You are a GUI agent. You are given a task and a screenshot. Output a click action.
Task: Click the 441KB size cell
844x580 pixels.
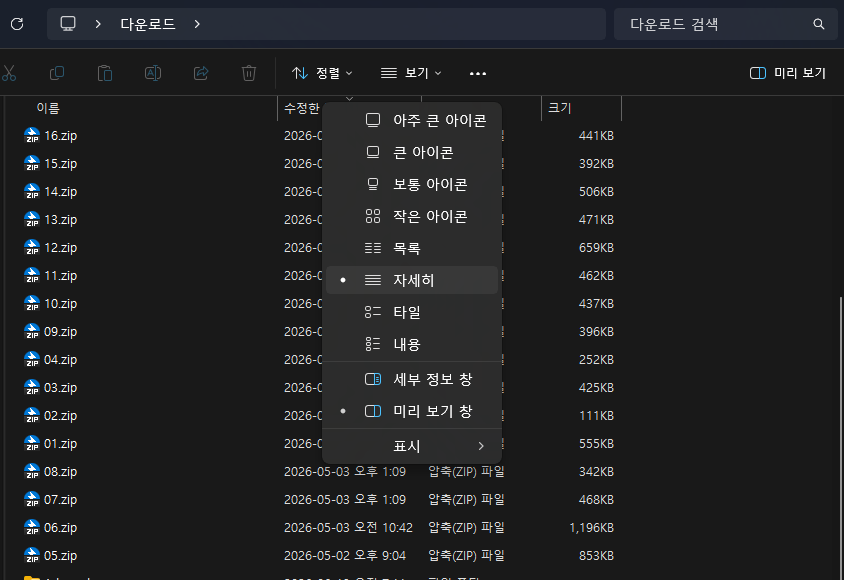[596, 136]
